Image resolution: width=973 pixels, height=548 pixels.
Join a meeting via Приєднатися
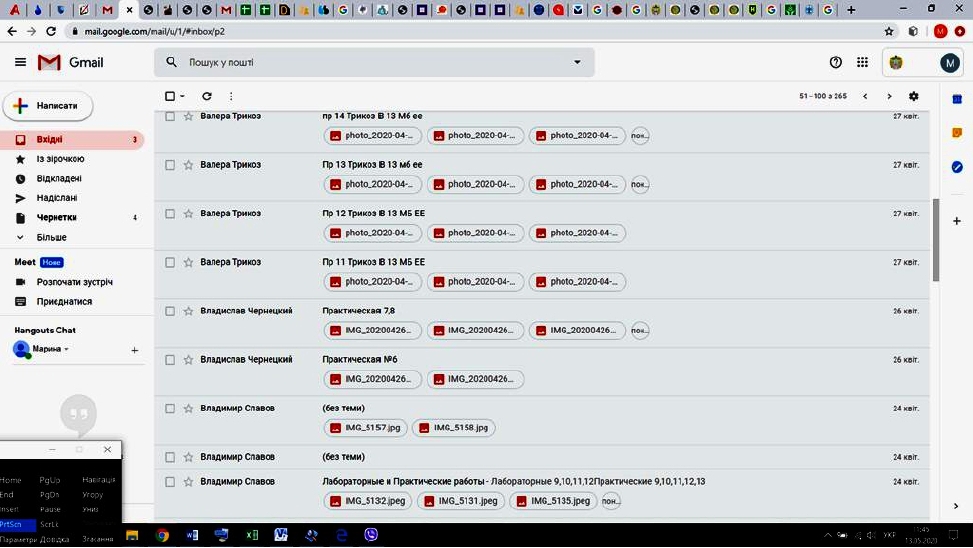point(64,302)
